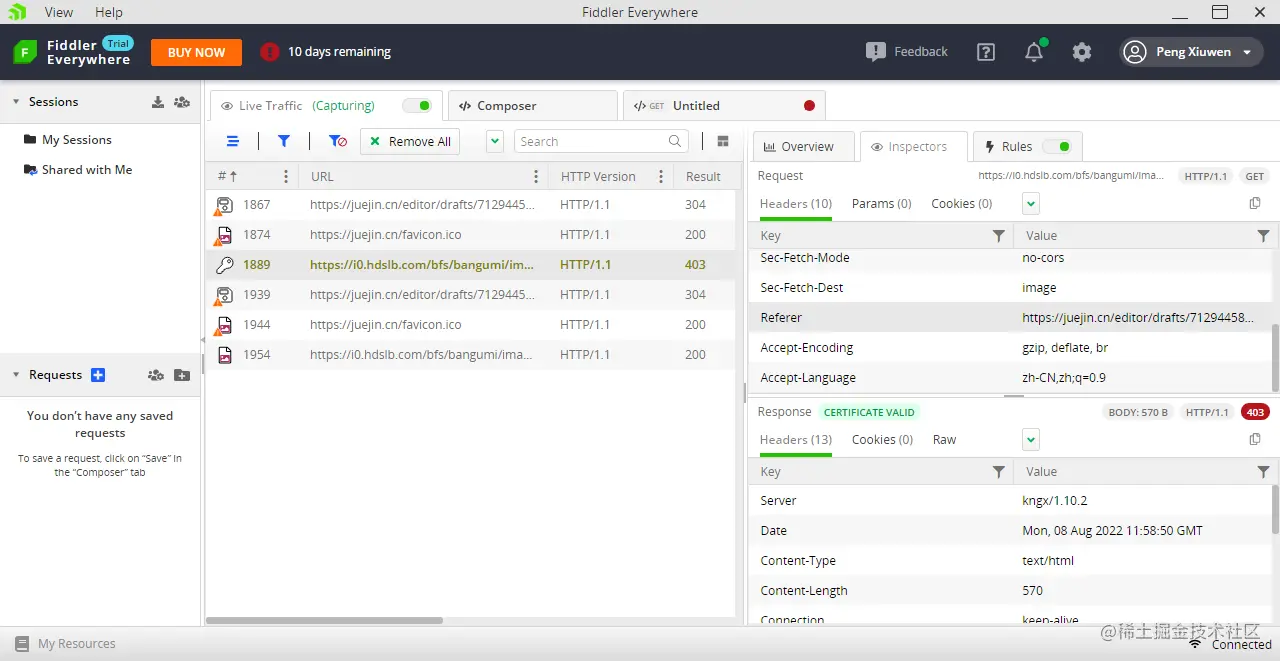Screen dimensions: 1280x661
Task: Filter the response Key column
Action: pos(998,472)
